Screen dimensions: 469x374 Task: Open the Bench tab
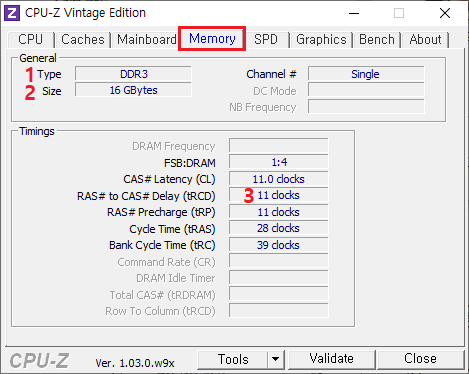pyautogui.click(x=377, y=39)
